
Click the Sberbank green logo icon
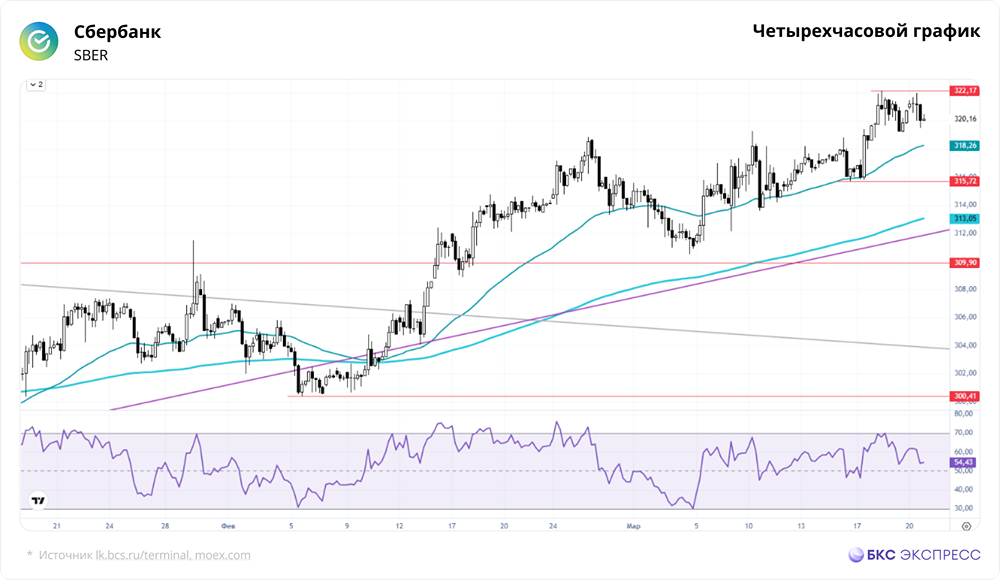coord(39,41)
